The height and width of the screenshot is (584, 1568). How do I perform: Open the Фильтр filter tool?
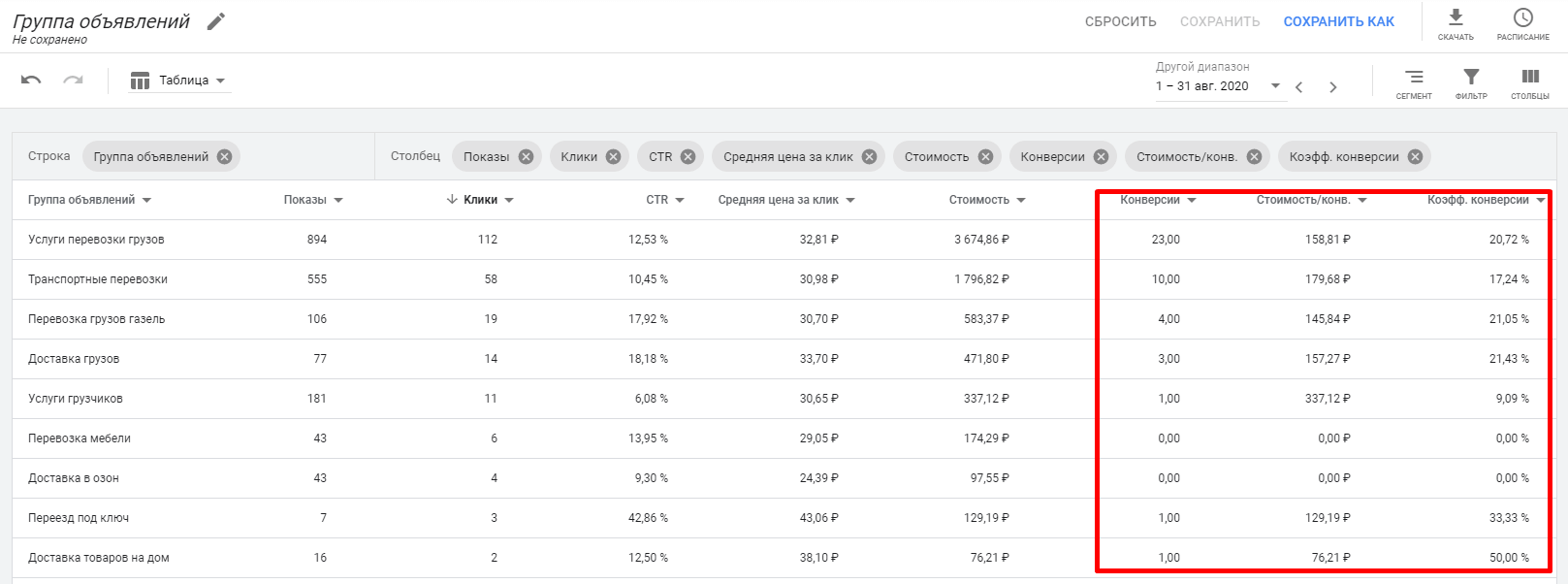[x=1471, y=83]
